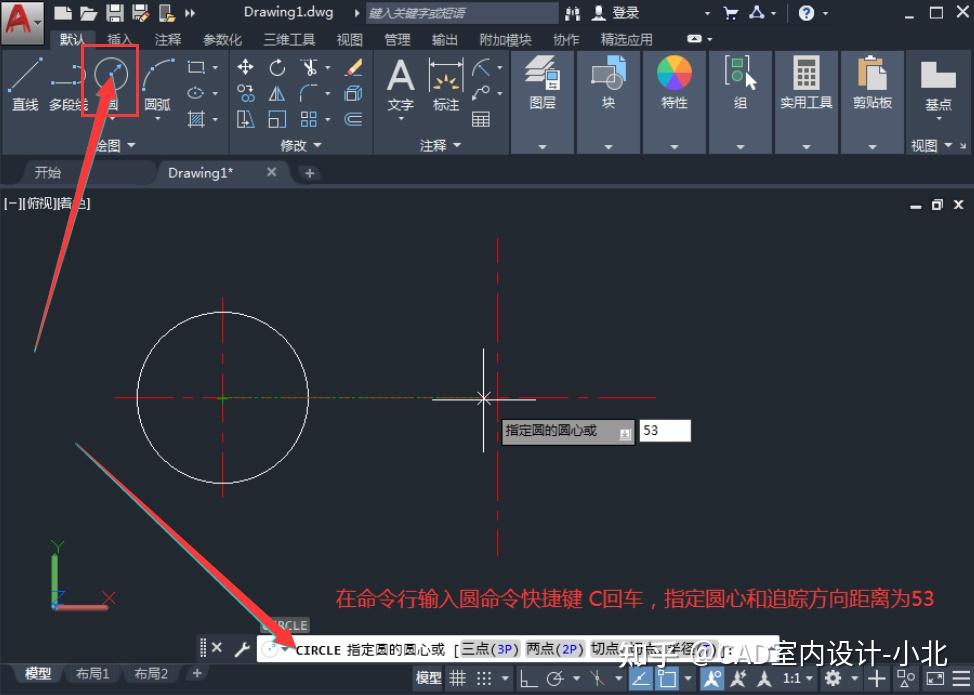Close the Drawing1 file tab

pos(271,172)
